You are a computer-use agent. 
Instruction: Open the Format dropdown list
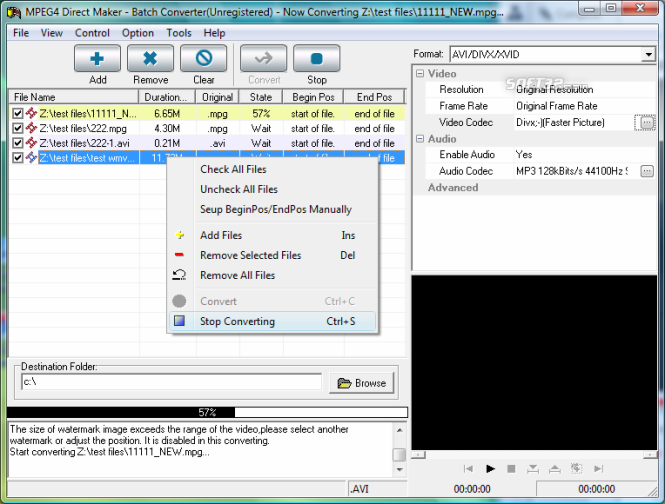point(648,54)
